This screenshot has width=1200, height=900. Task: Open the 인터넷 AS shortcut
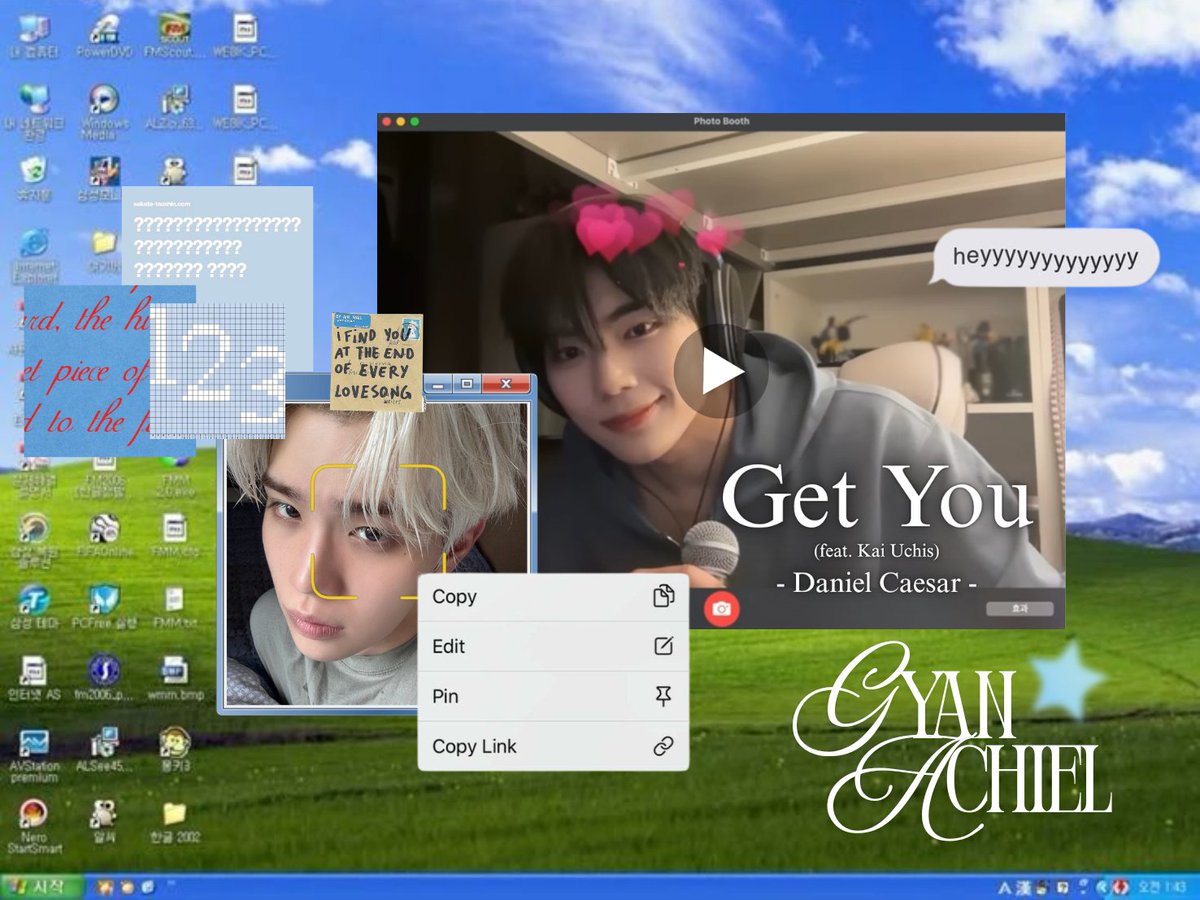pyautogui.click(x=33, y=679)
